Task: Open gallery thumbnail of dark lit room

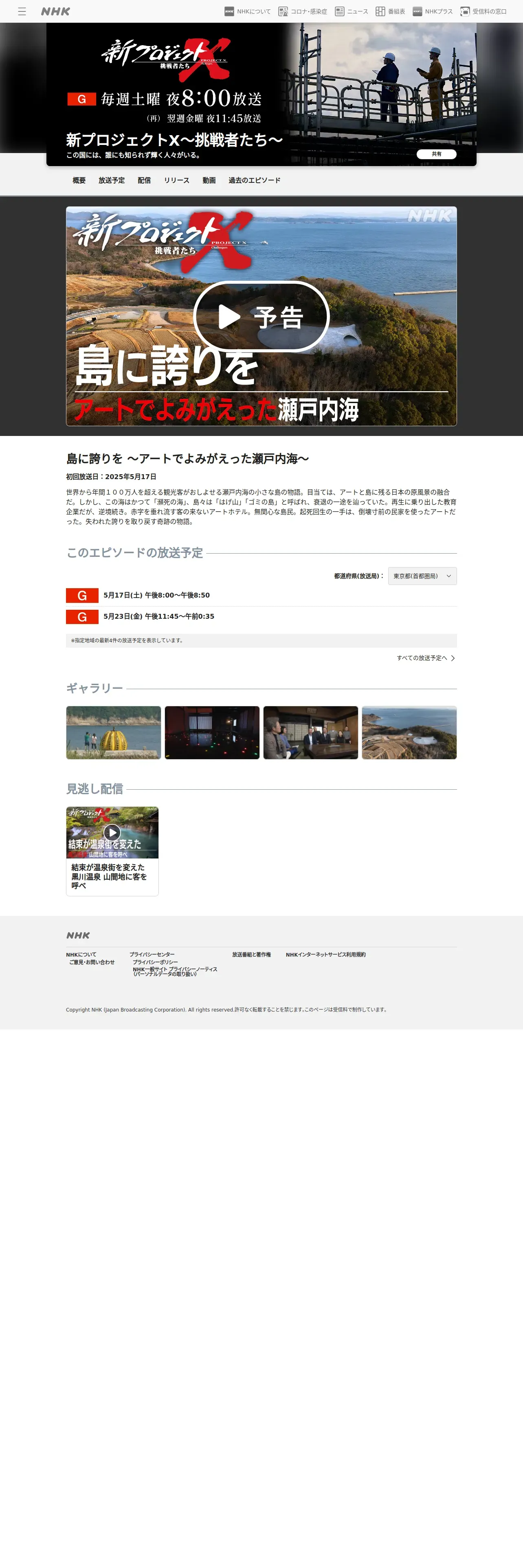Action: [212, 732]
